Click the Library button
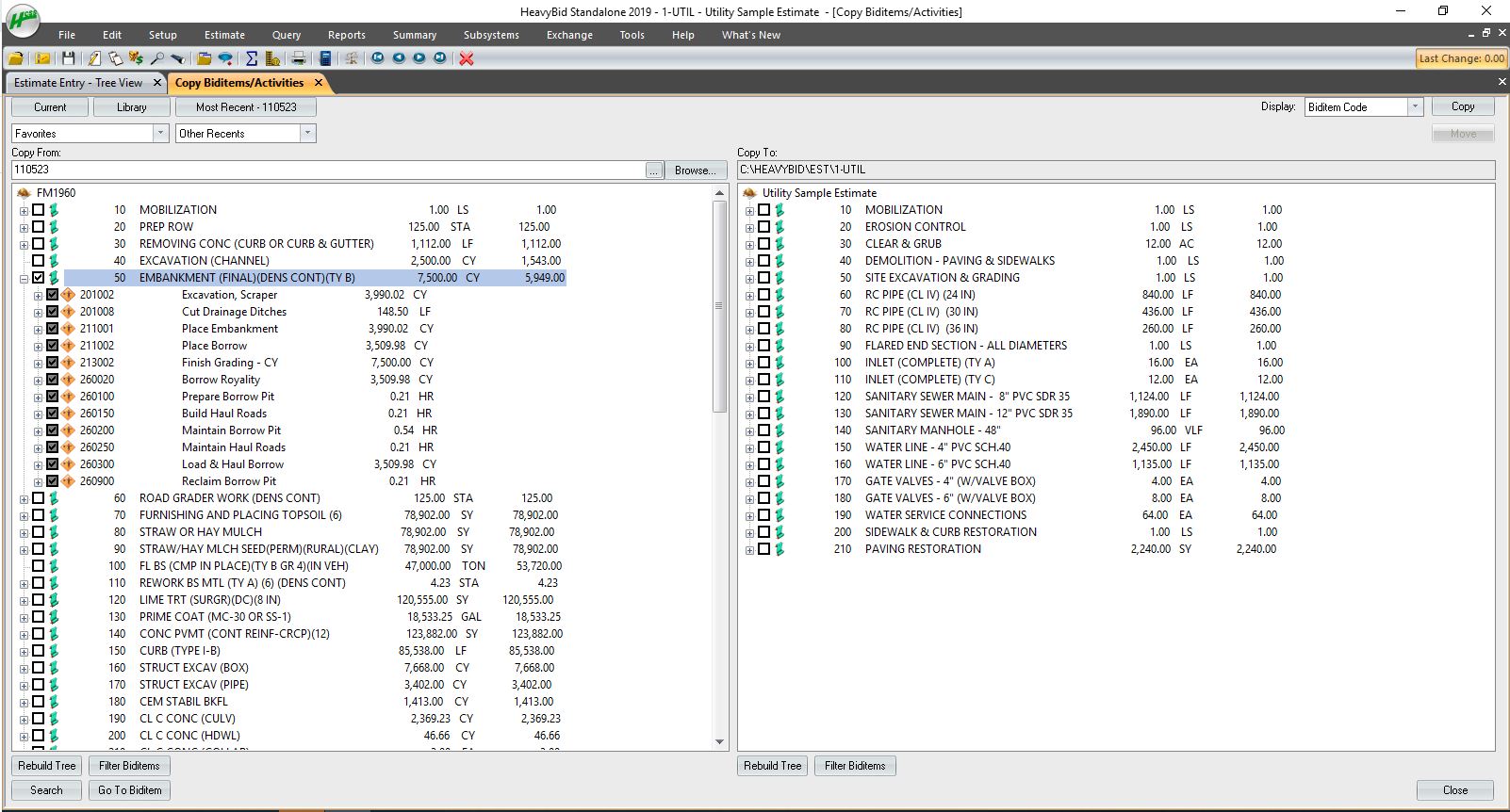Image resolution: width=1510 pixels, height=812 pixels. pos(131,107)
